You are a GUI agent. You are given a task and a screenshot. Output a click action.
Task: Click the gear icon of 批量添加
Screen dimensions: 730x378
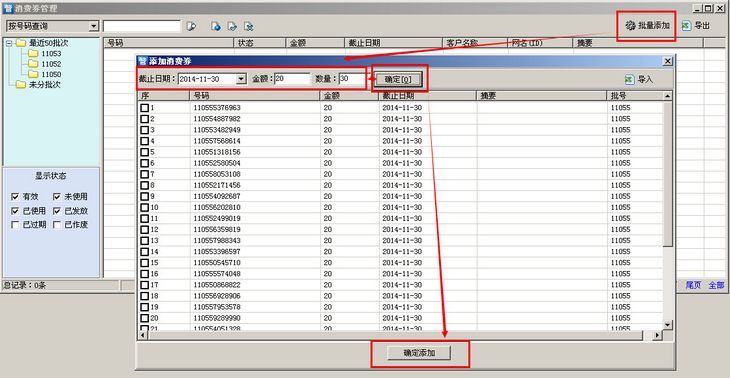click(630, 26)
